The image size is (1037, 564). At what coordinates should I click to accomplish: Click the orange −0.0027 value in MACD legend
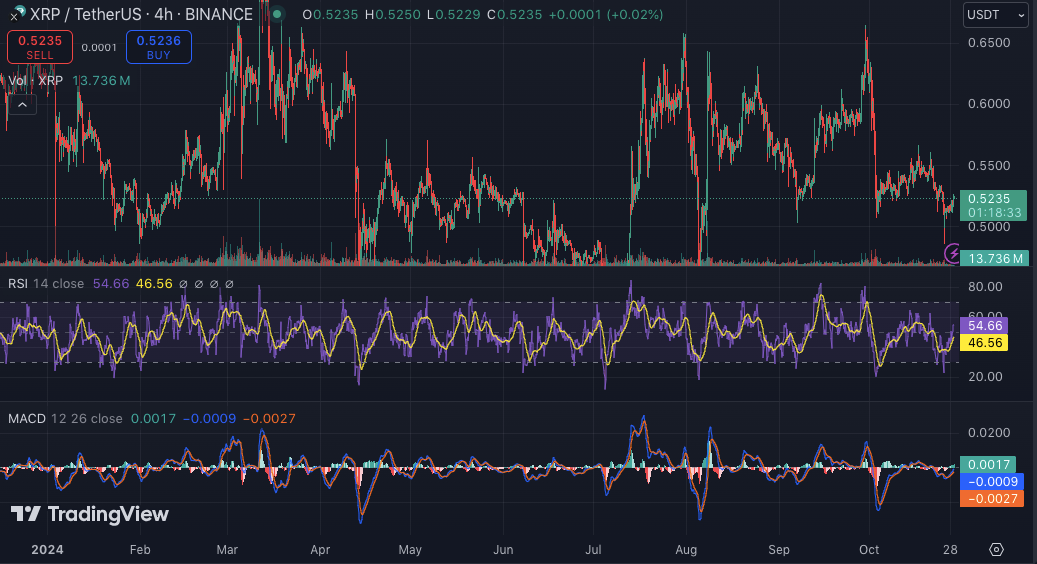tap(269, 419)
